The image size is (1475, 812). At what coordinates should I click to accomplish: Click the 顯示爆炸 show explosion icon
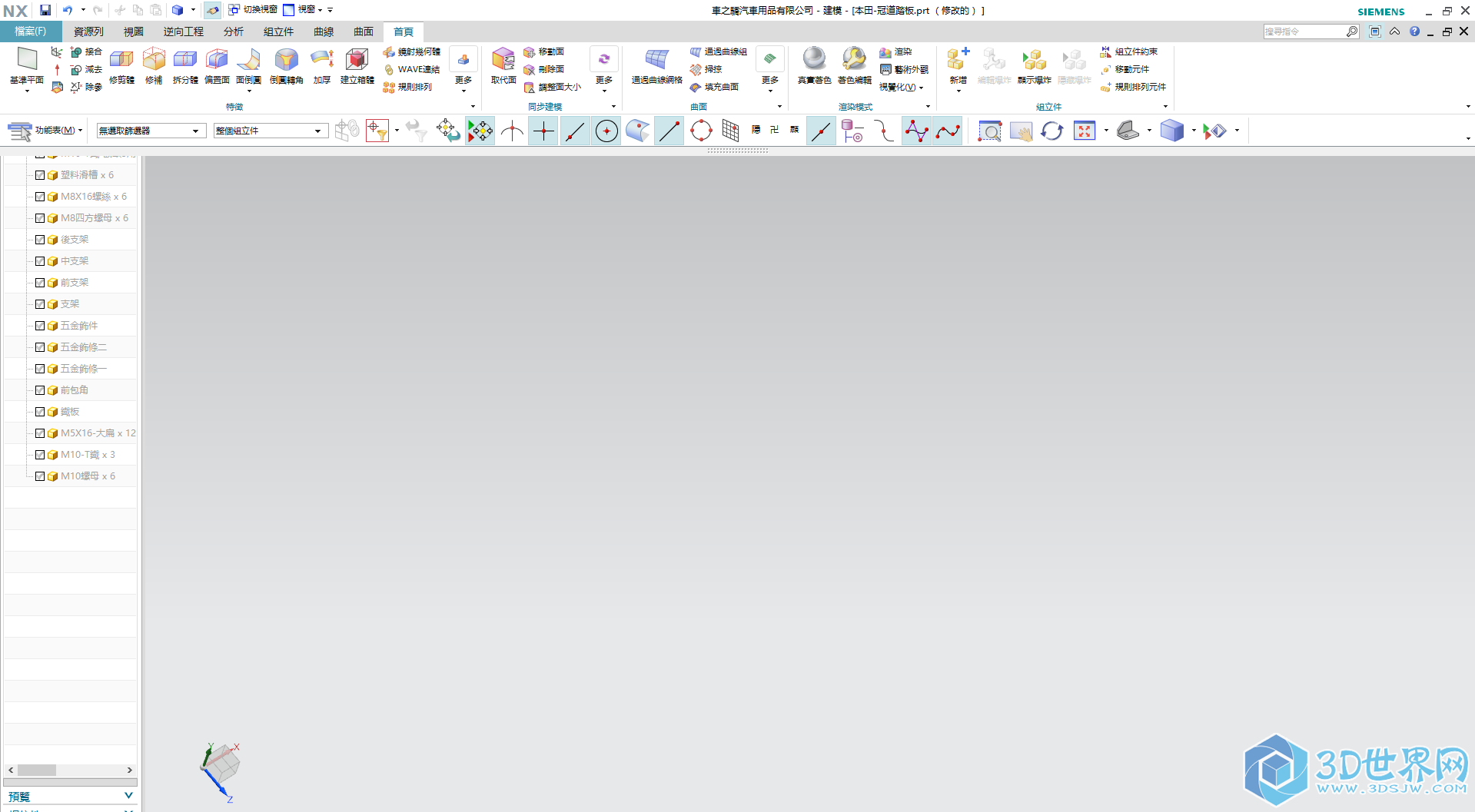[x=1034, y=65]
